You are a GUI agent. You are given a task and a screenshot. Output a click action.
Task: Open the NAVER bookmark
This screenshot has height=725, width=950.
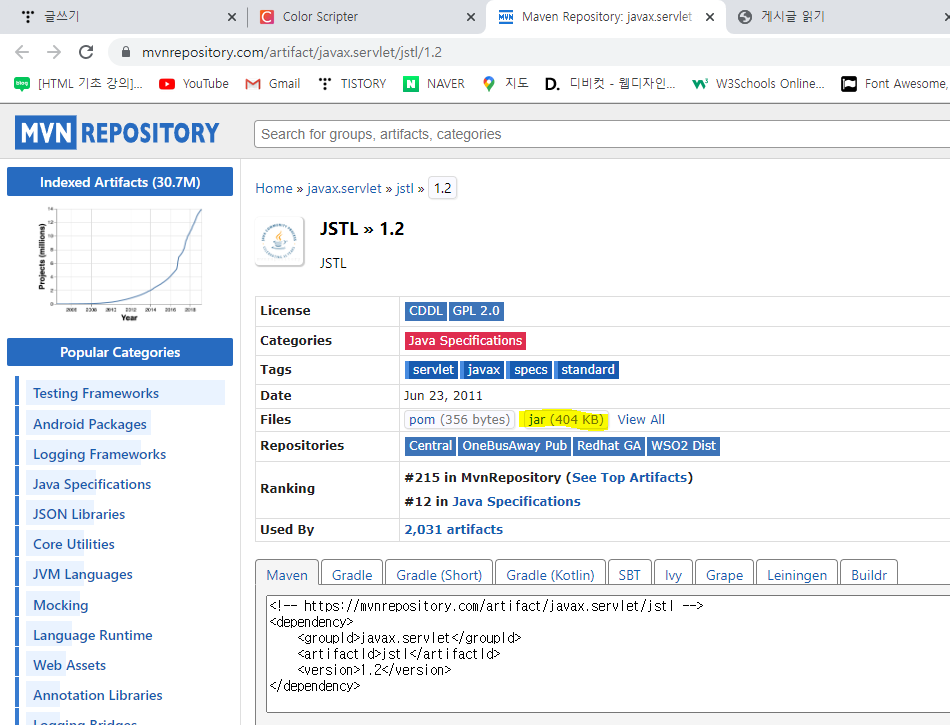(434, 84)
